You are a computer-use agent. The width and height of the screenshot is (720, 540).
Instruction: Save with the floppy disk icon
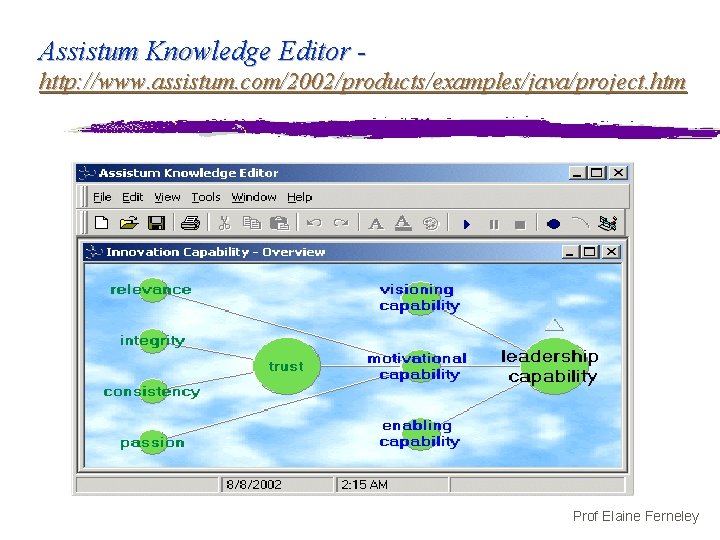coord(156,223)
